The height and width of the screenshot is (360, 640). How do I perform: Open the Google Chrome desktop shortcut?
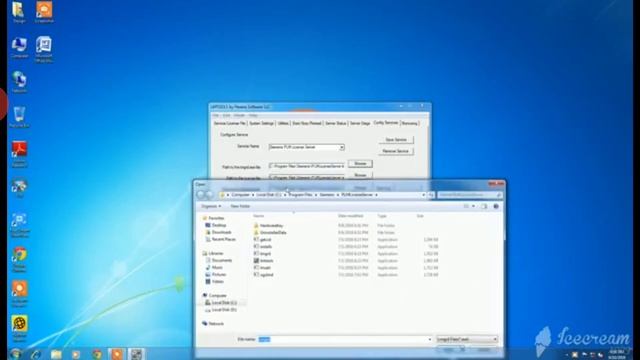(x=19, y=260)
